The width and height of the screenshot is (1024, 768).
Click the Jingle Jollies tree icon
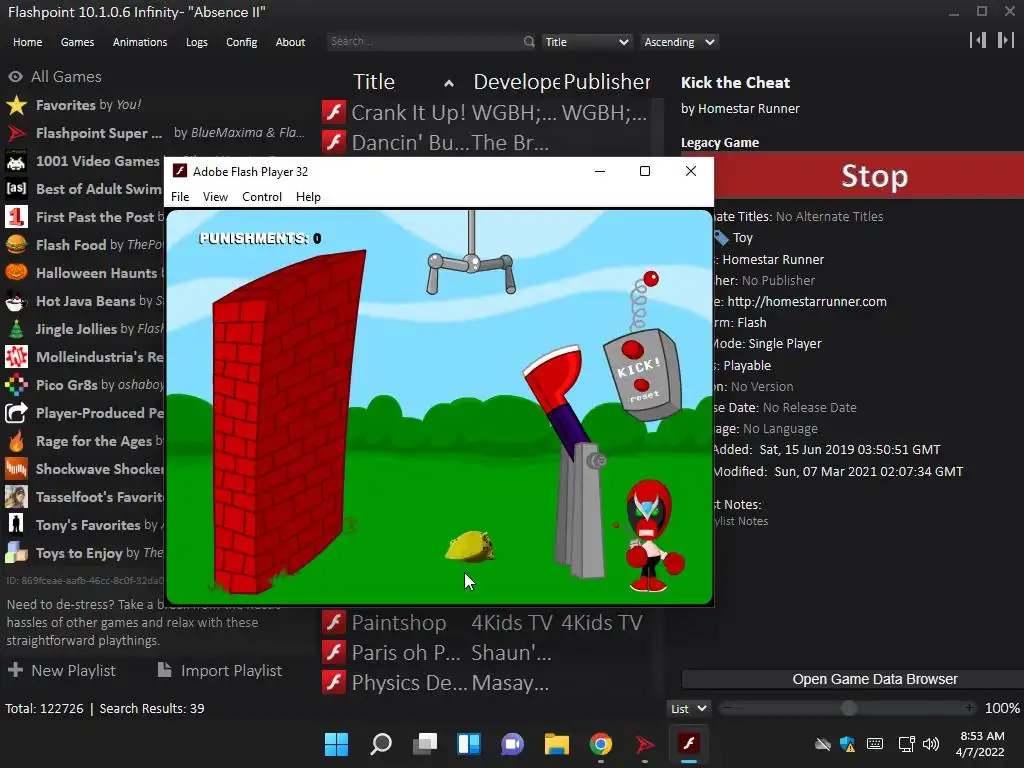tap(16, 329)
